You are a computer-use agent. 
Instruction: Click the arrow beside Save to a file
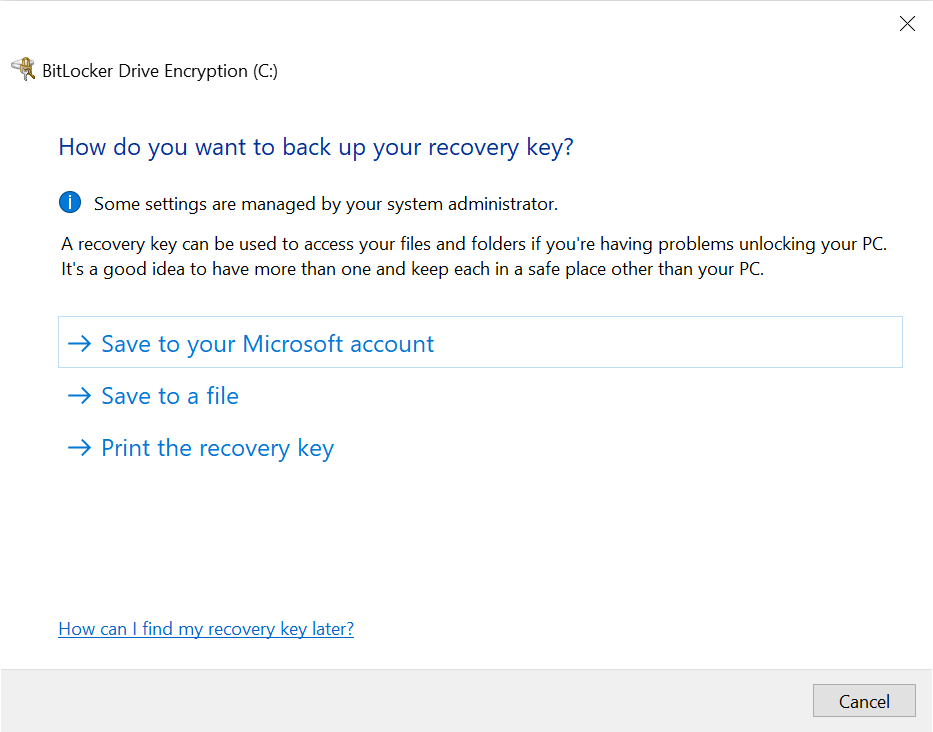coord(79,396)
